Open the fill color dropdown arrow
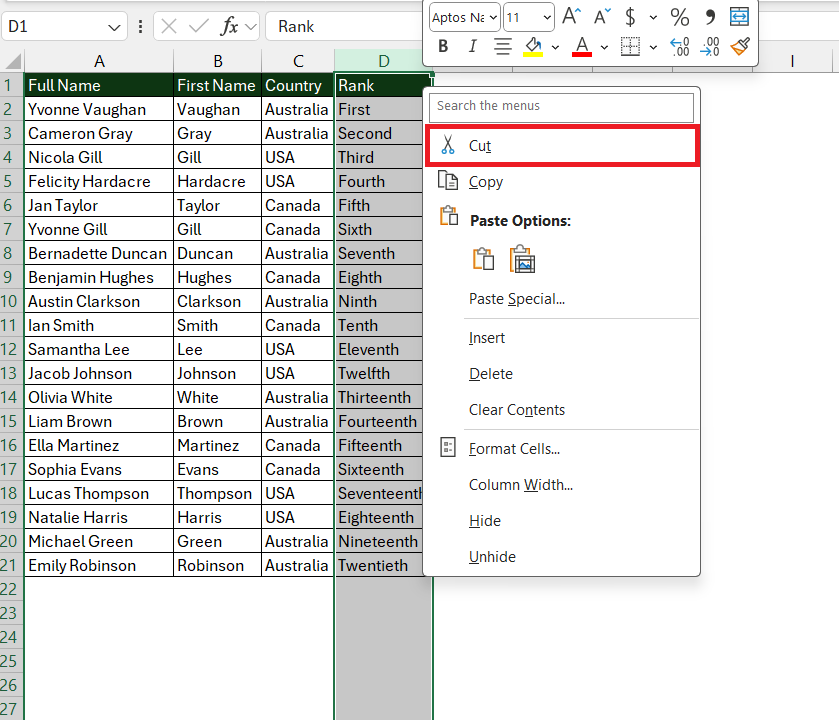 (x=556, y=47)
